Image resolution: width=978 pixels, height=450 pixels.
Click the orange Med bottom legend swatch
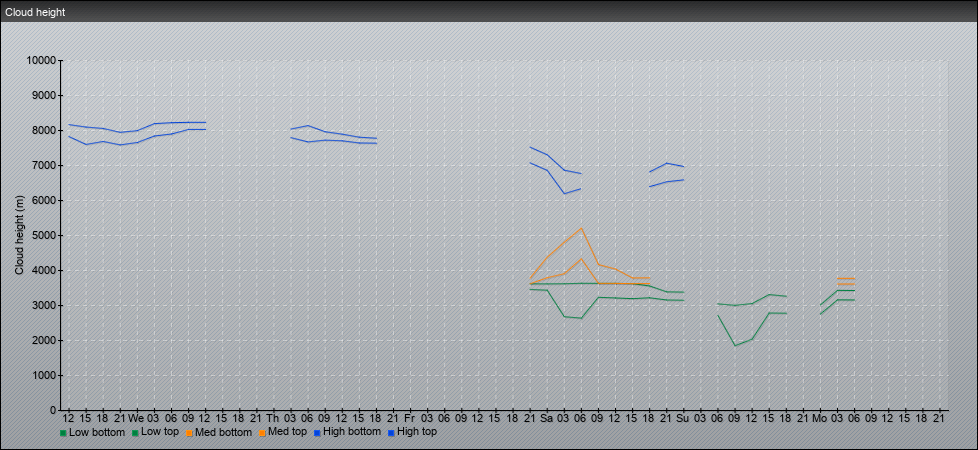tap(189, 432)
